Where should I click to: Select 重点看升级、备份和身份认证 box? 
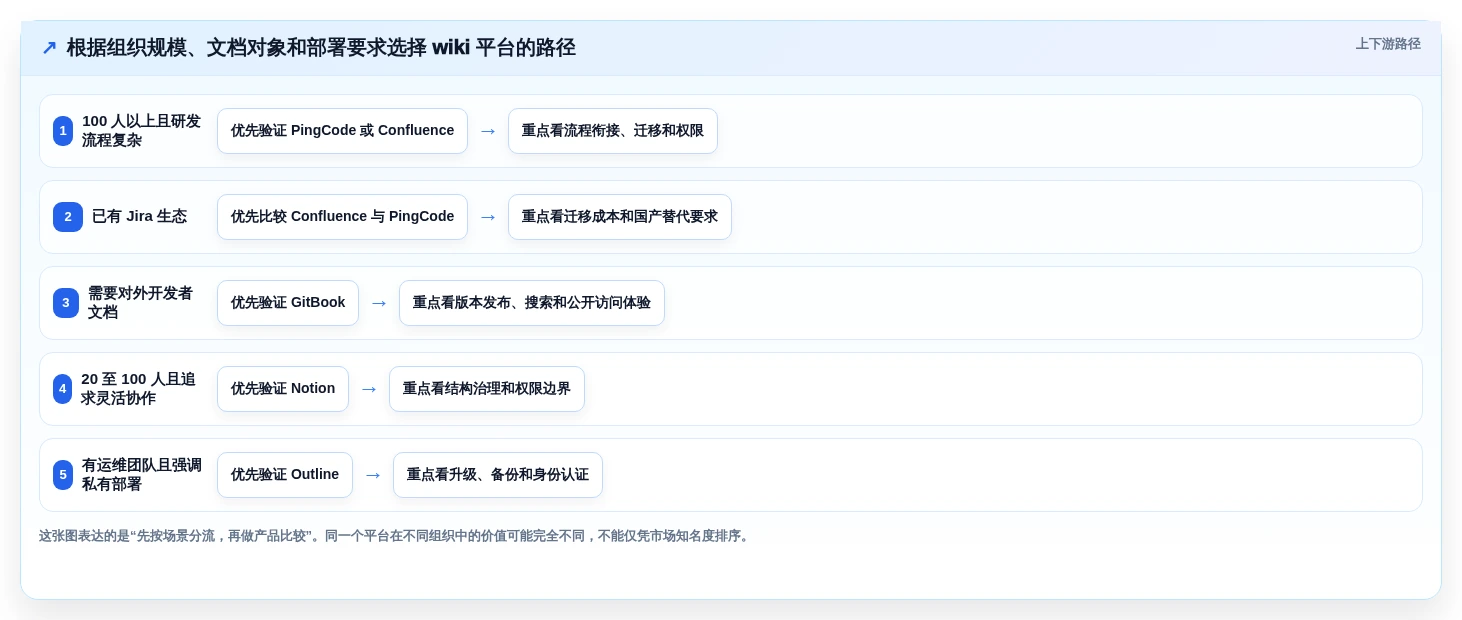tap(498, 475)
